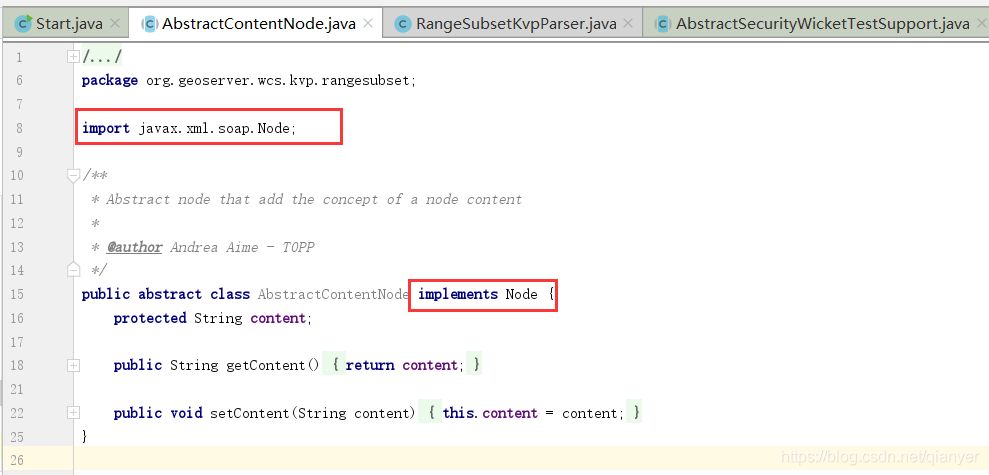Click the Start.java class file icon
Image resolution: width=989 pixels, height=475 pixels.
point(24,24)
